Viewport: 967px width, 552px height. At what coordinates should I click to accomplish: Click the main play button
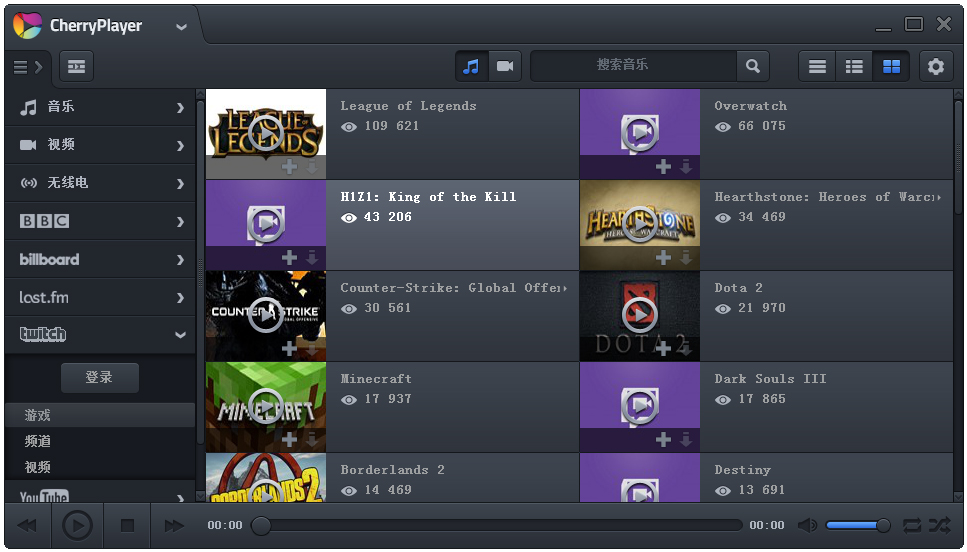tap(78, 526)
